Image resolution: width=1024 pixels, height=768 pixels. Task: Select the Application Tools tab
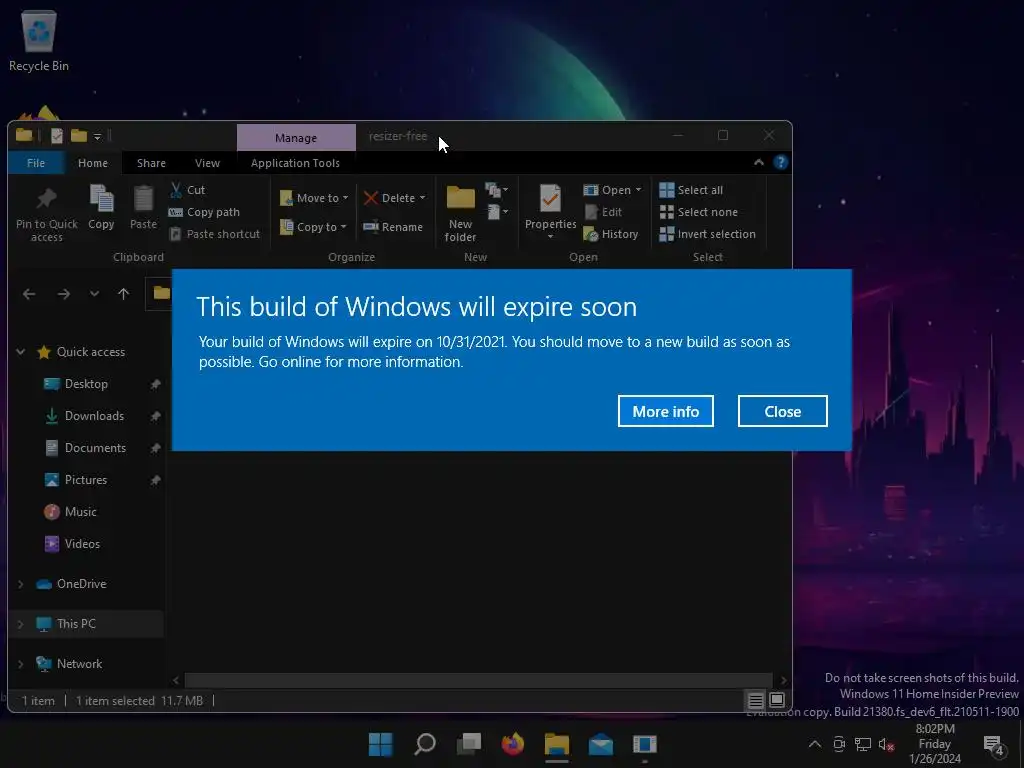click(x=295, y=163)
